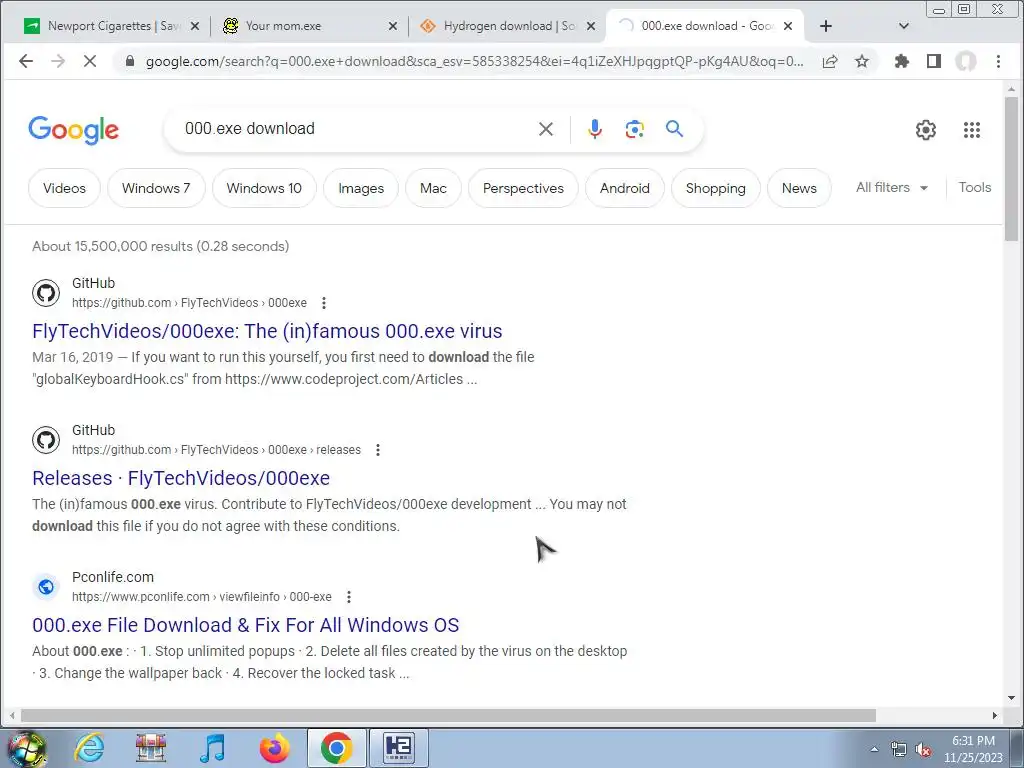
Task: Open the Extensions puzzle icon
Action: [902, 61]
